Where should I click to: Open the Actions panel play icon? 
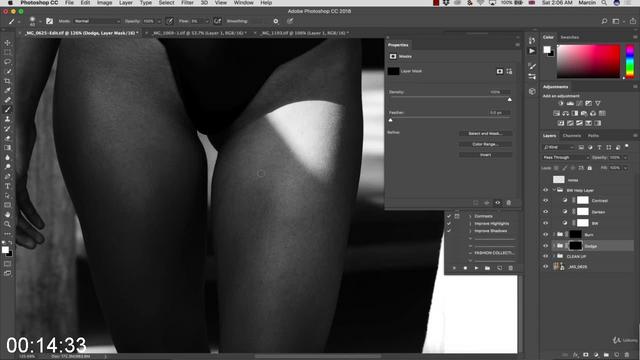pos(532,51)
